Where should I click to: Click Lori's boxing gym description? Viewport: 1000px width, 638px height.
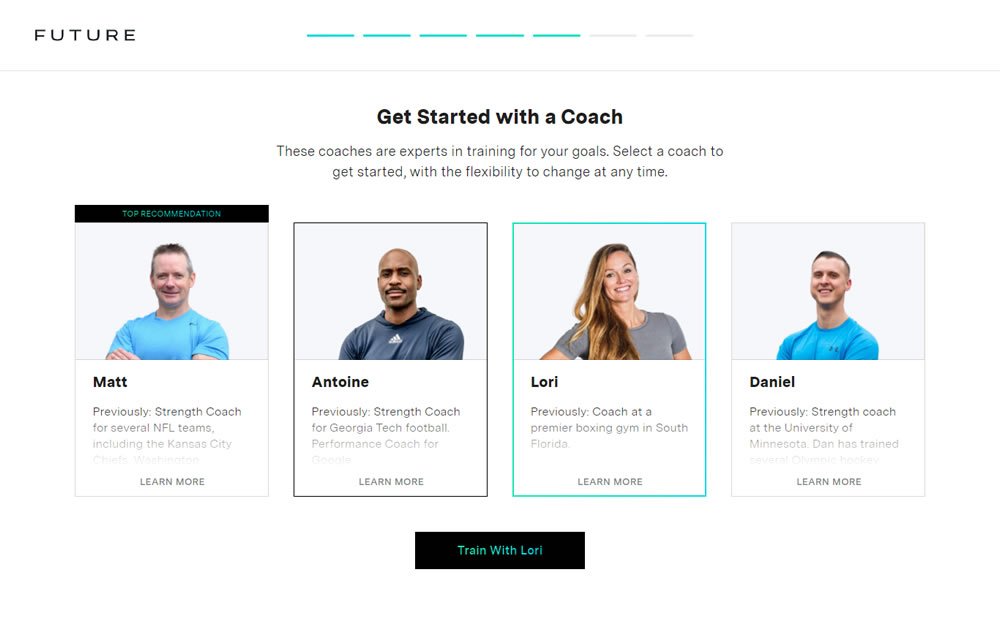tap(609, 427)
